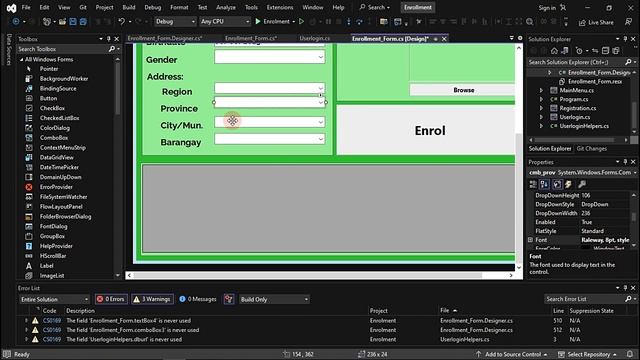Image resolution: width=640 pixels, height=360 pixels.
Task: Toggle the 3 Warnings filter
Action: (152, 299)
